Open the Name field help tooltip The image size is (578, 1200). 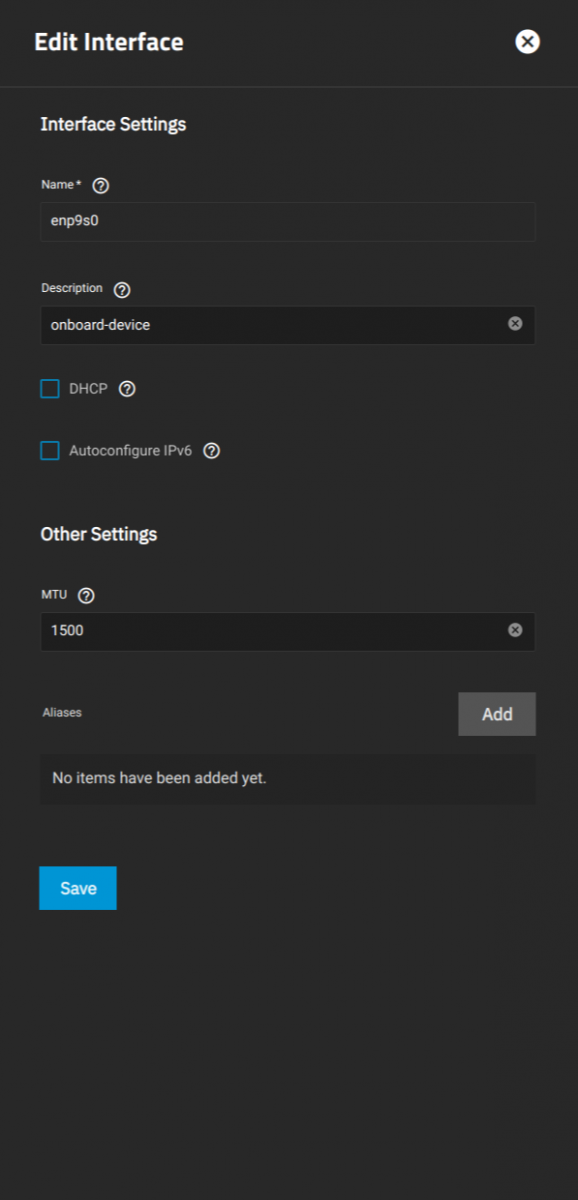100,186
